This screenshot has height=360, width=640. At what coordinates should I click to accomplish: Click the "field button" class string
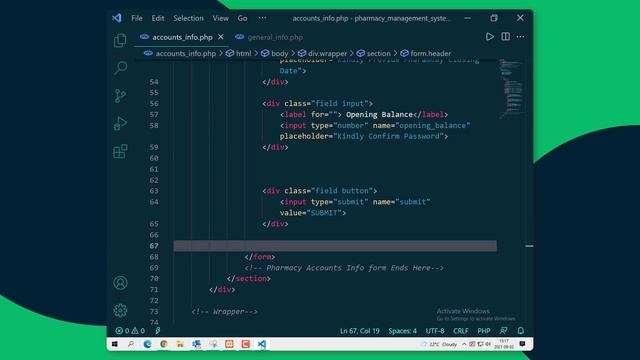pos(342,191)
